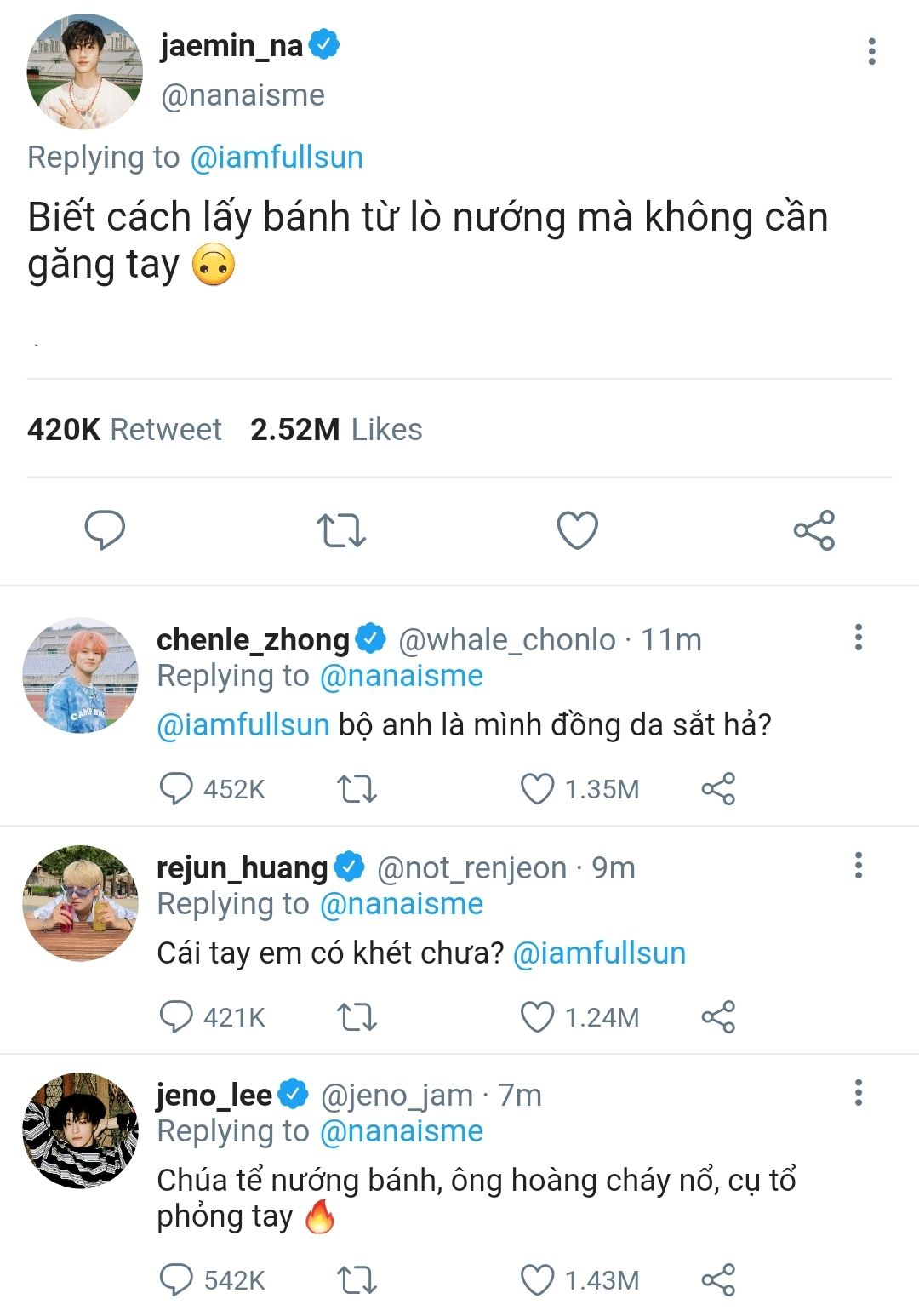Image resolution: width=919 pixels, height=1316 pixels.
Task: Retweet jaemin_na's main tweet
Action: pyautogui.click(x=340, y=530)
